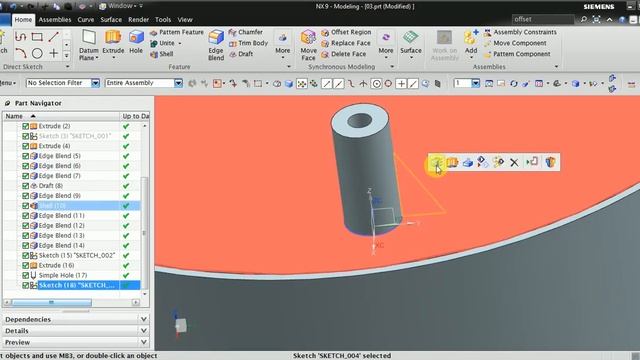Click the Pattern Feature command
Image resolution: width=640 pixels, height=360 pixels.
[x=177, y=32]
